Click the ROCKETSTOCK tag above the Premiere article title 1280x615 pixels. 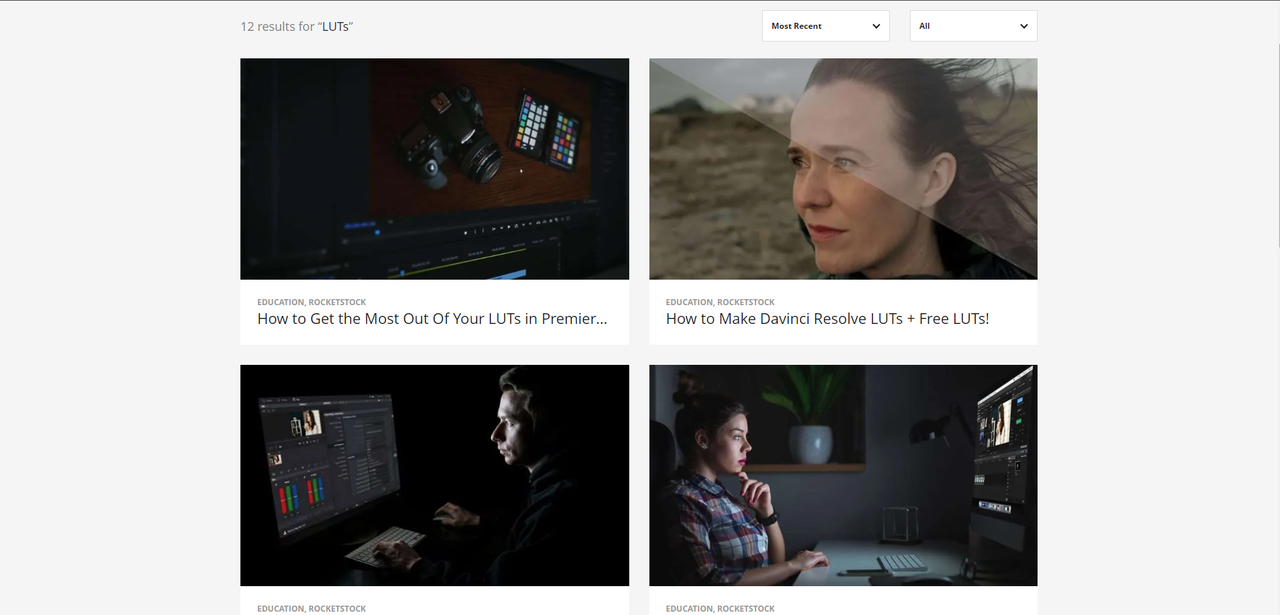(334, 301)
